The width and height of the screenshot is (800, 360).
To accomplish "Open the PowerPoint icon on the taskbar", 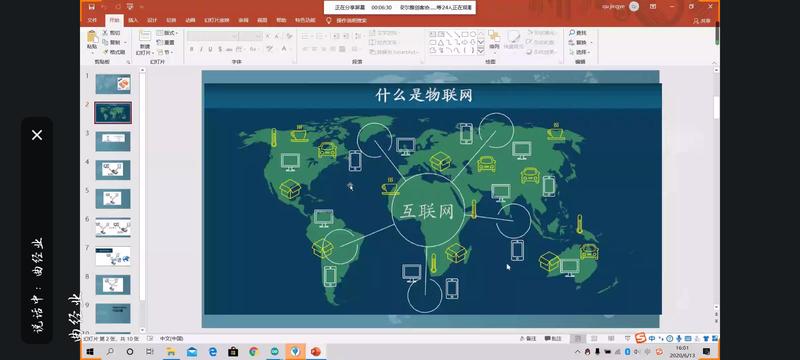I will coord(315,351).
